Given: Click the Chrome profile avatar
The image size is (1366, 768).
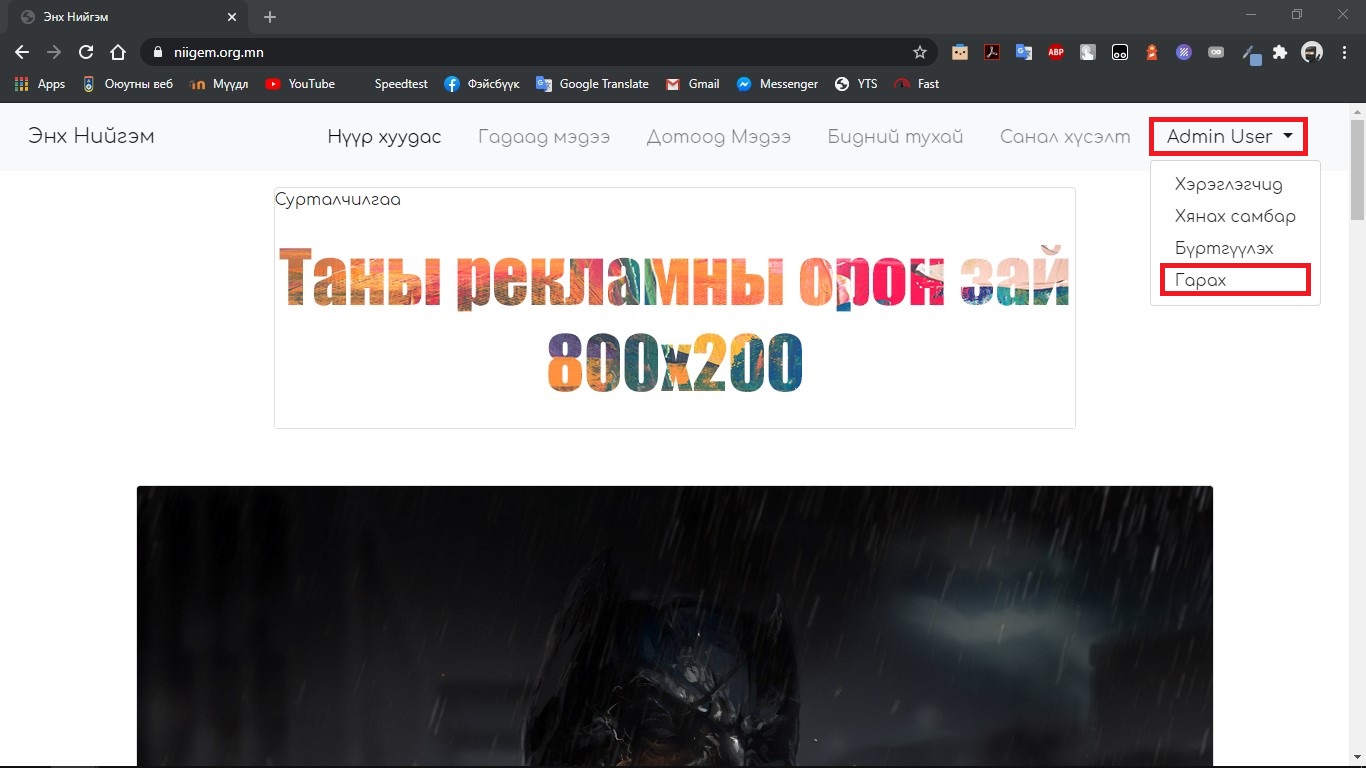Looking at the screenshot, I should tap(1311, 52).
